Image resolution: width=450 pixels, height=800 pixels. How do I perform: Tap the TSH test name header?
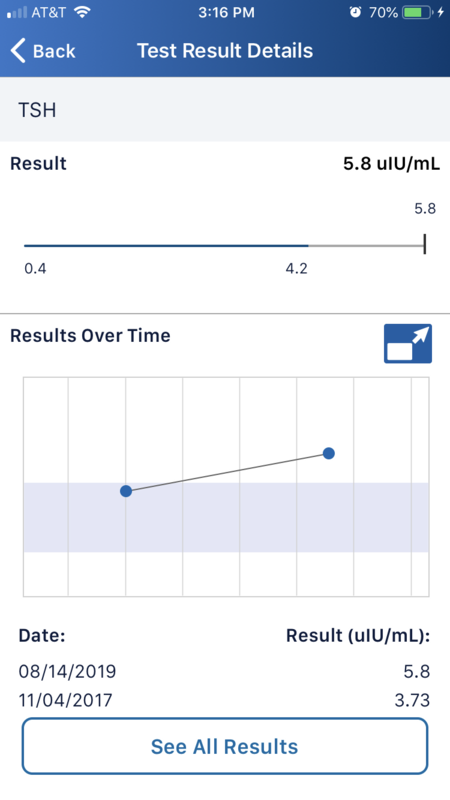pyautogui.click(x=37, y=110)
